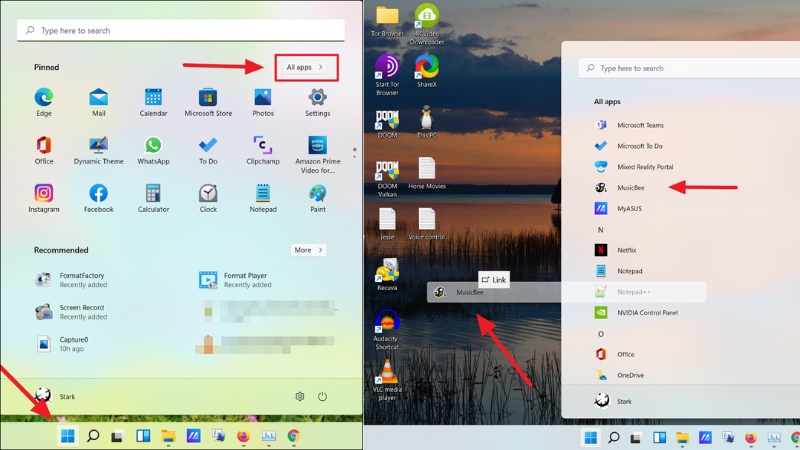Click the search box above the All apps heading
Viewport: 800px width, 450px height.
[689, 68]
